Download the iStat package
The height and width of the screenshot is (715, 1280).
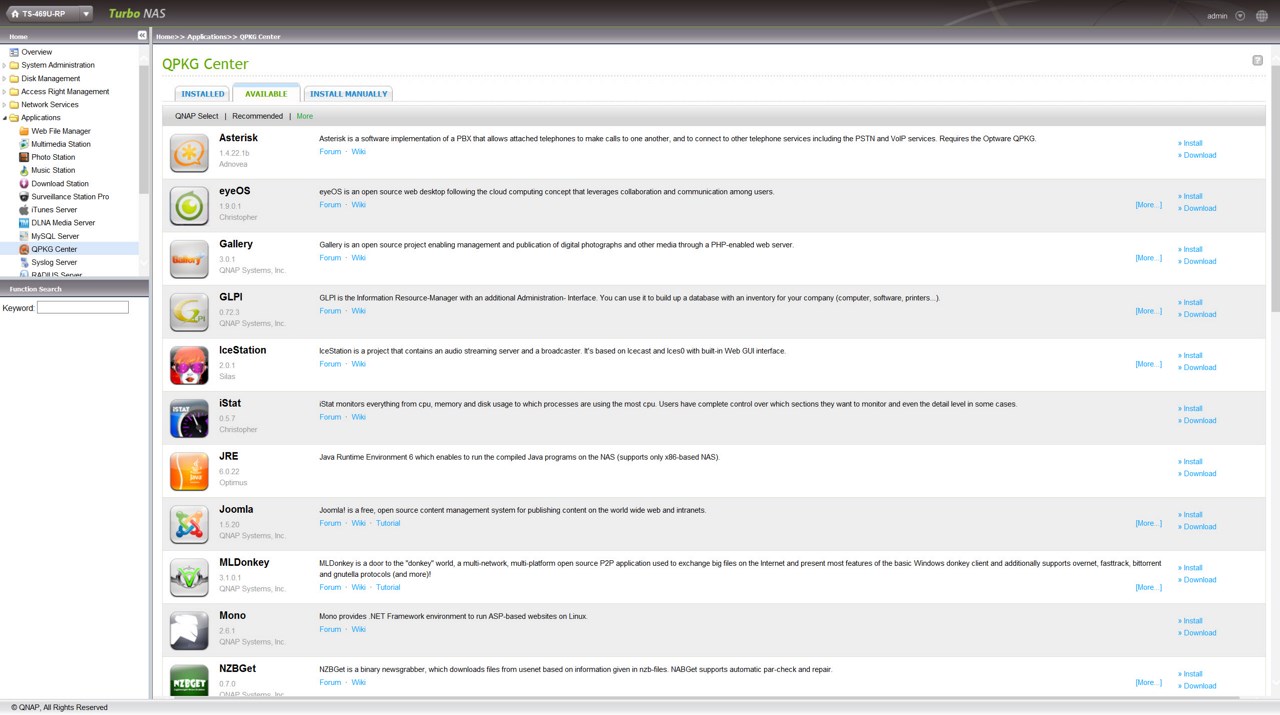pos(1197,420)
